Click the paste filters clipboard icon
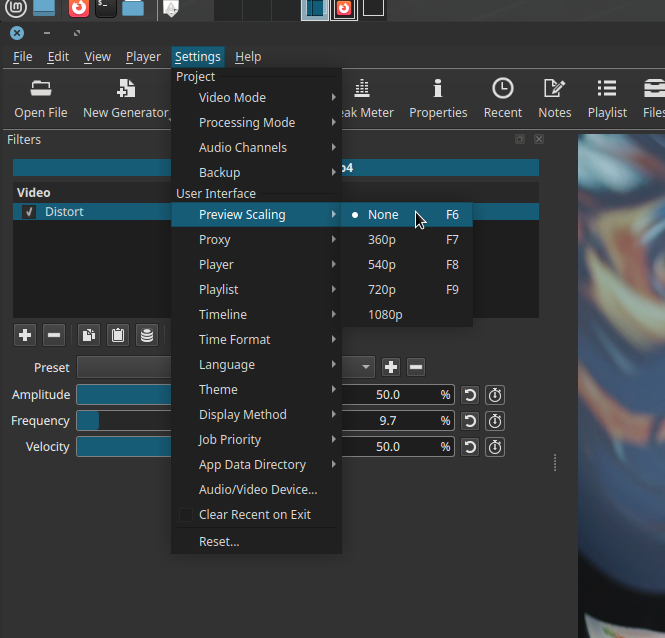This screenshot has height=638, width=665. [x=118, y=335]
